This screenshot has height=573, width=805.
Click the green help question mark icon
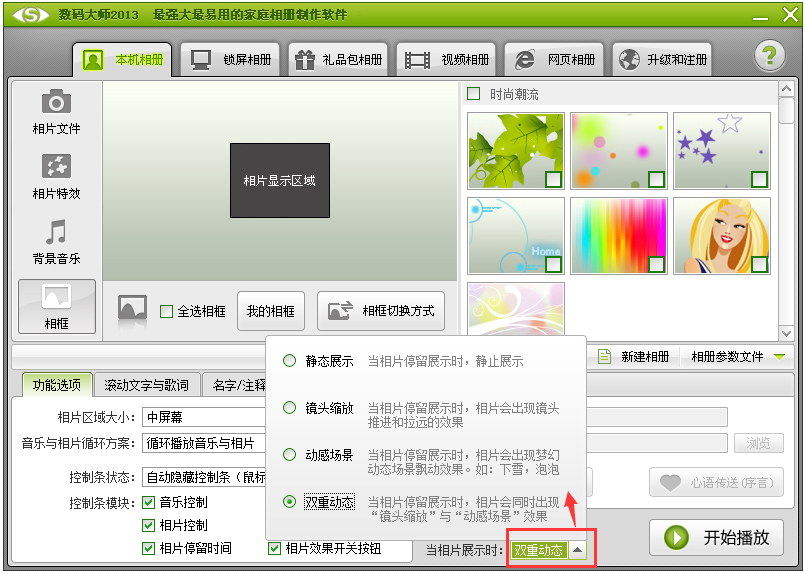point(769,56)
